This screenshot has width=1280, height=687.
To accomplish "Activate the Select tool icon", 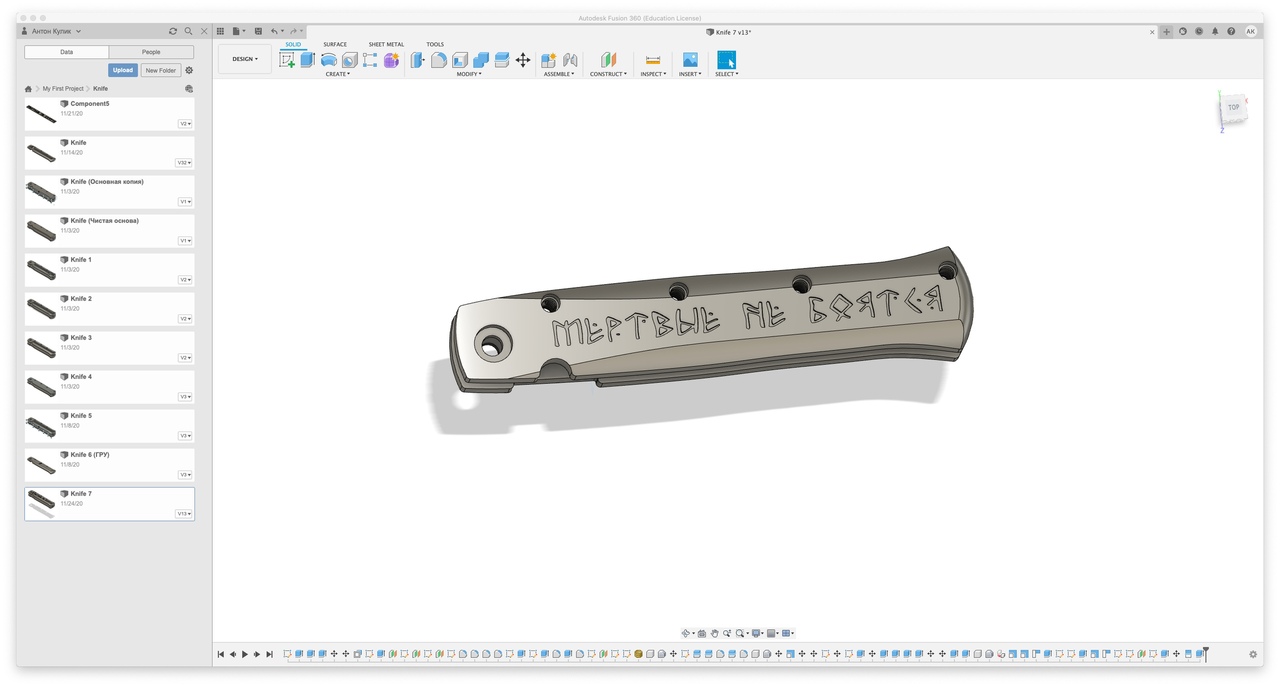I will 726,60.
